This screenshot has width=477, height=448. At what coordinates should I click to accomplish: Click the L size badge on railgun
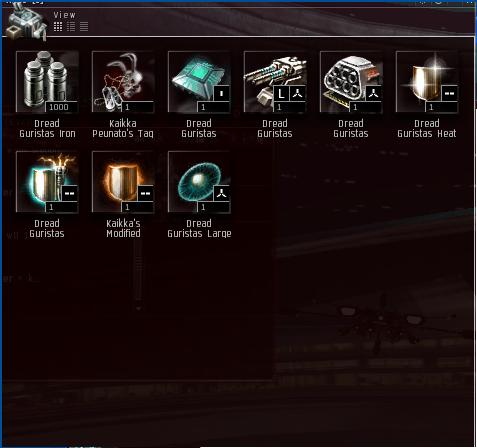[x=281, y=94]
